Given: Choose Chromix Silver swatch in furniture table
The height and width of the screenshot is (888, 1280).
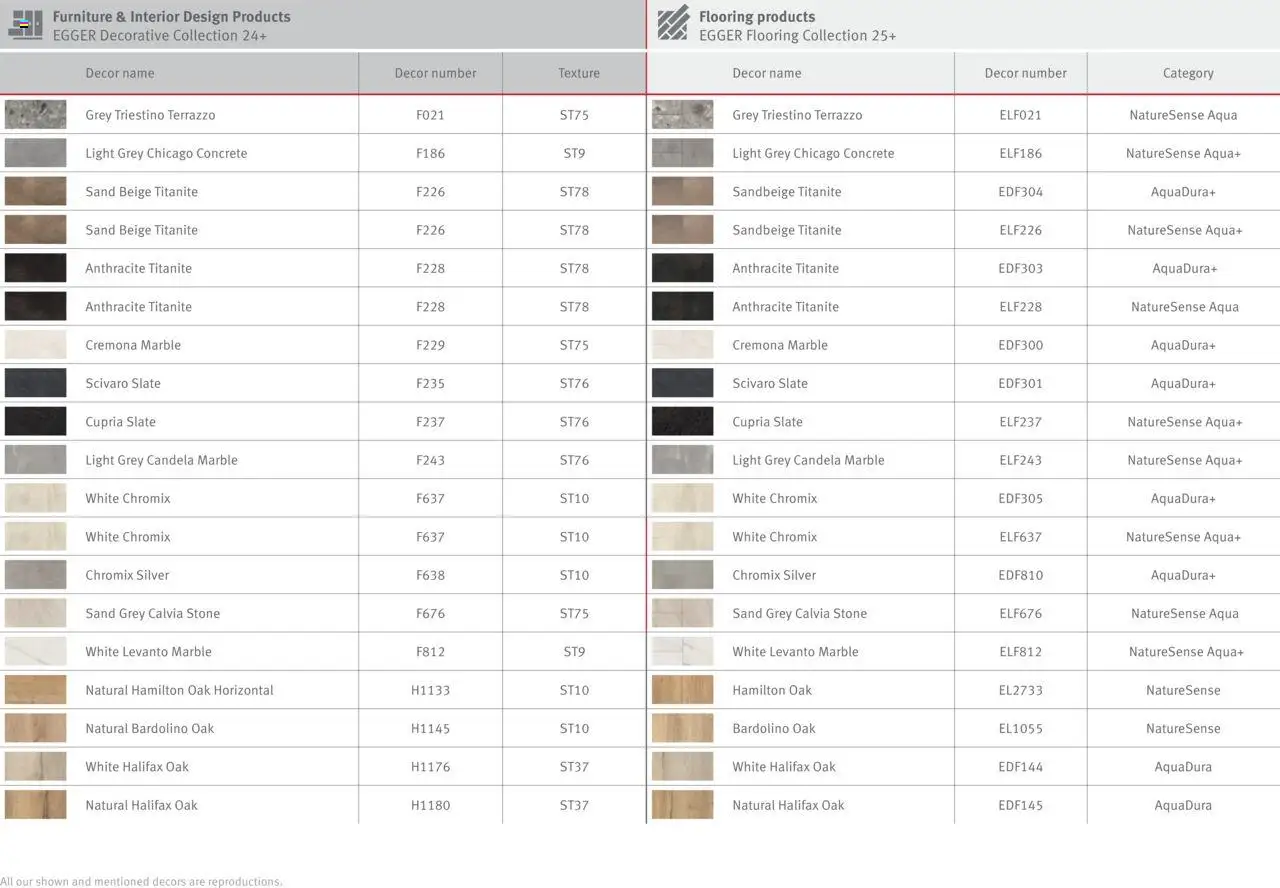Looking at the screenshot, I should coord(36,575).
